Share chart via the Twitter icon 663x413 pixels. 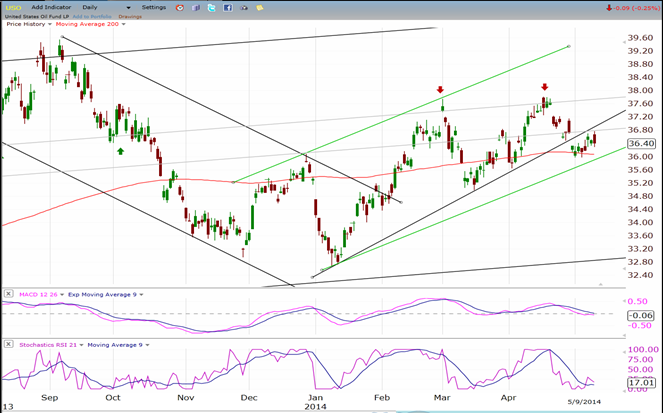tap(211, 8)
